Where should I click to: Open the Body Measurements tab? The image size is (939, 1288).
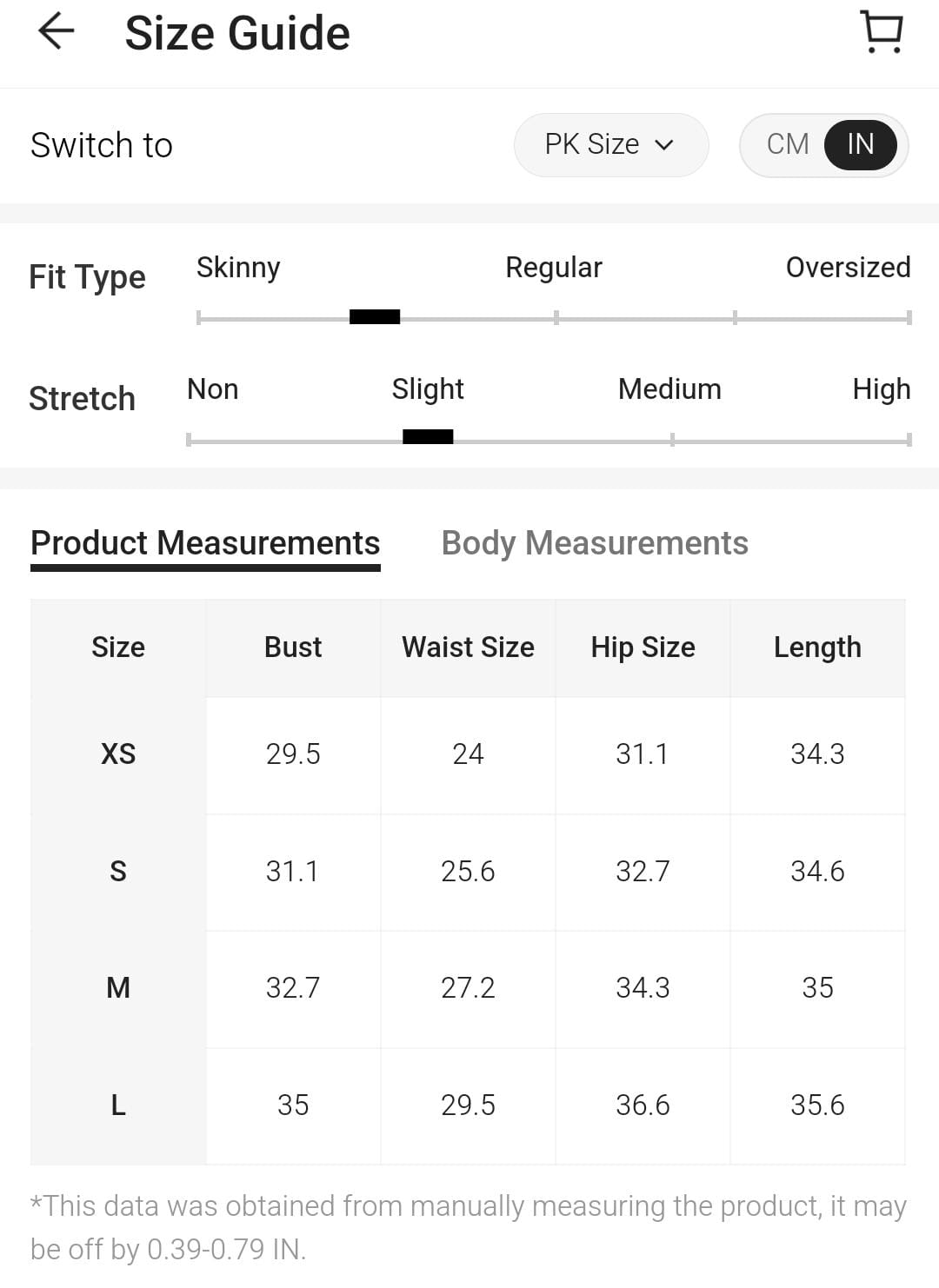(595, 543)
